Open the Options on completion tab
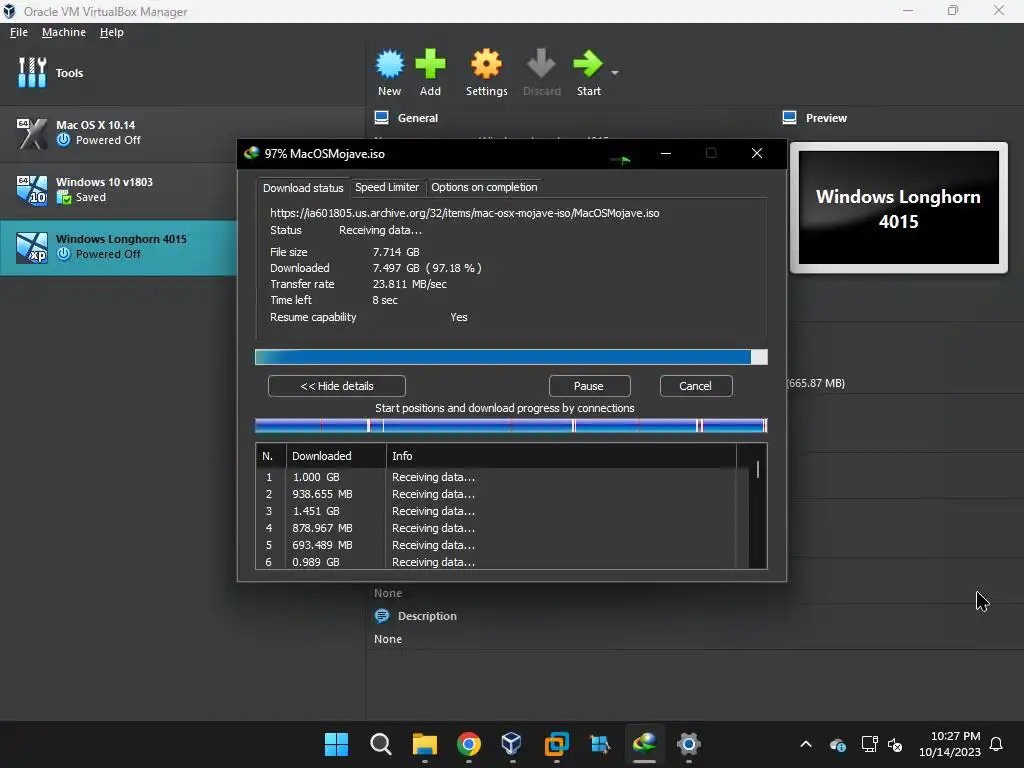1024x768 pixels. 484,187
